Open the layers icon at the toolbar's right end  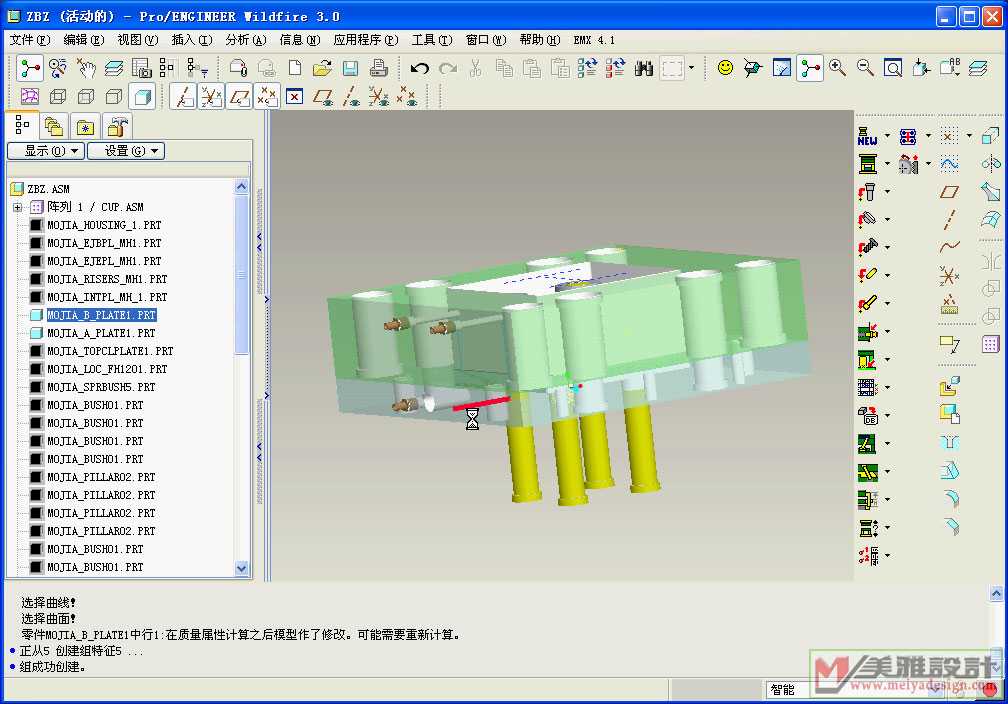978,68
